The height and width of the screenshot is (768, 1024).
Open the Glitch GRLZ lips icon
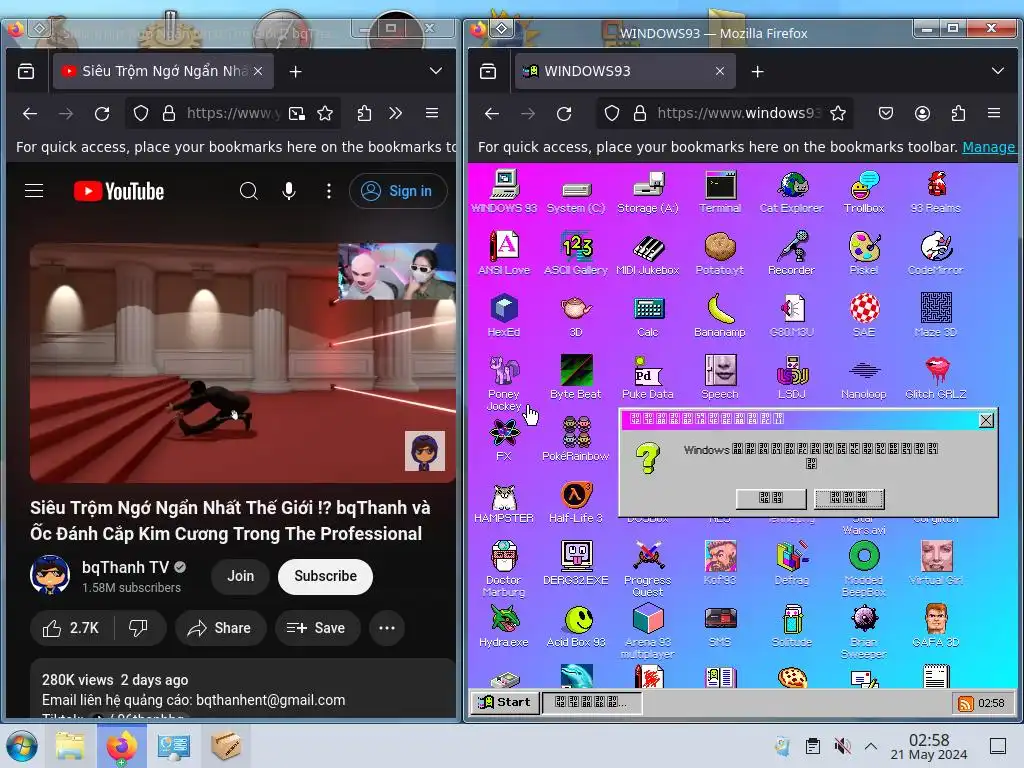tap(936, 377)
